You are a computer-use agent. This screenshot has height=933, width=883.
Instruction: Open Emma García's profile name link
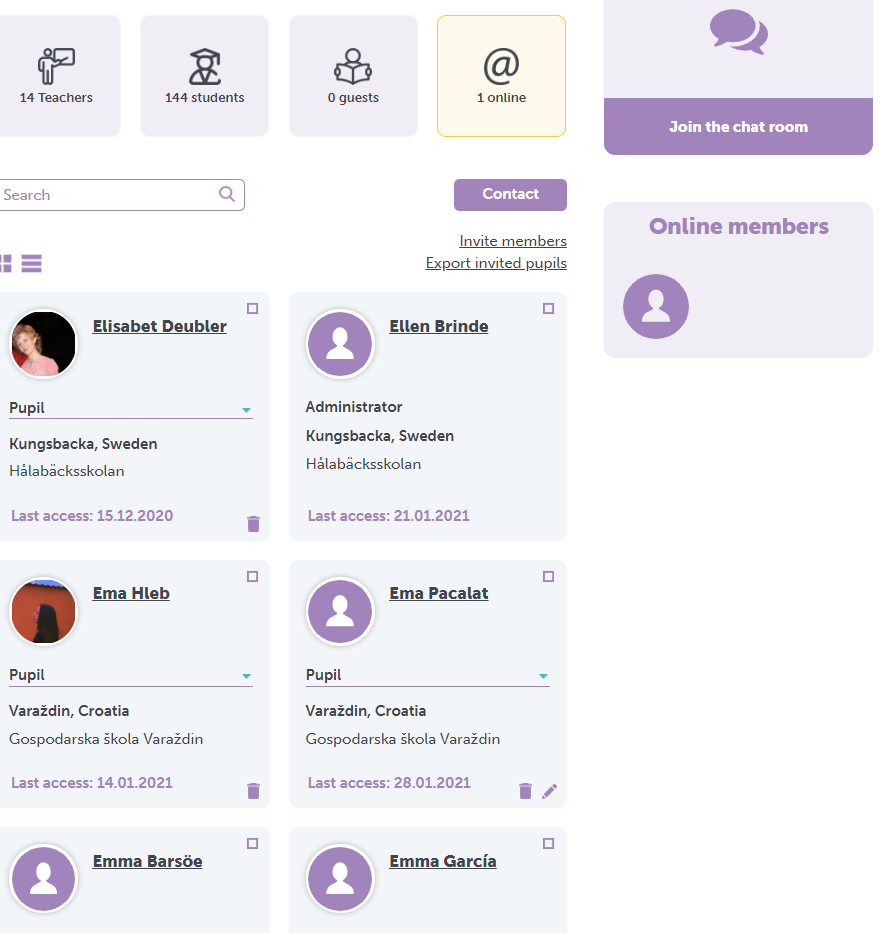tap(443, 862)
